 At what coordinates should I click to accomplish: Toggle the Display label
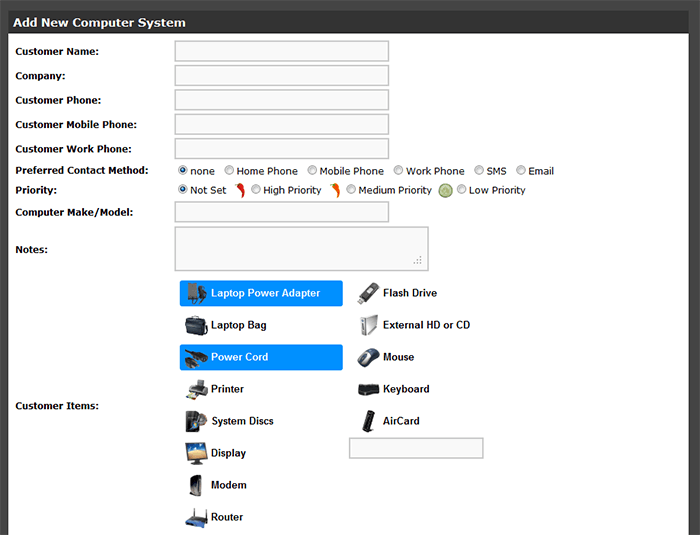click(228, 453)
